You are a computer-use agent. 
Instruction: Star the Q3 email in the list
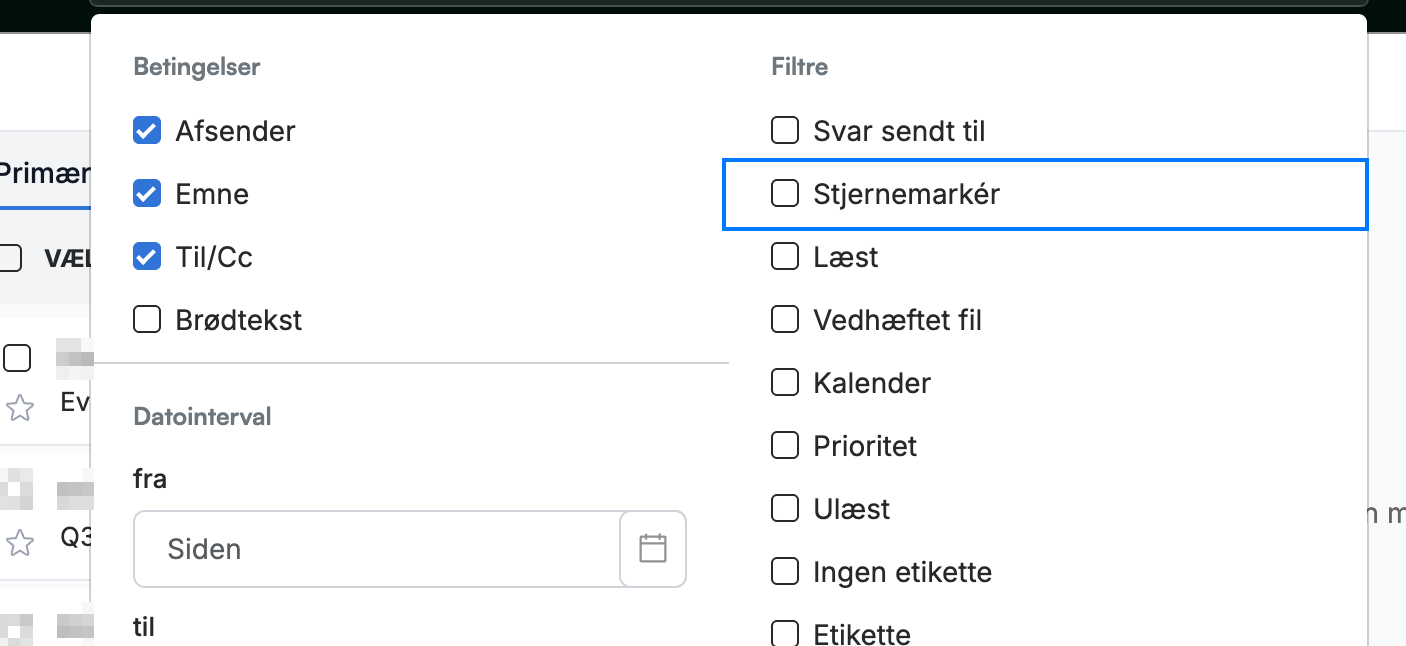pyautogui.click(x=20, y=543)
